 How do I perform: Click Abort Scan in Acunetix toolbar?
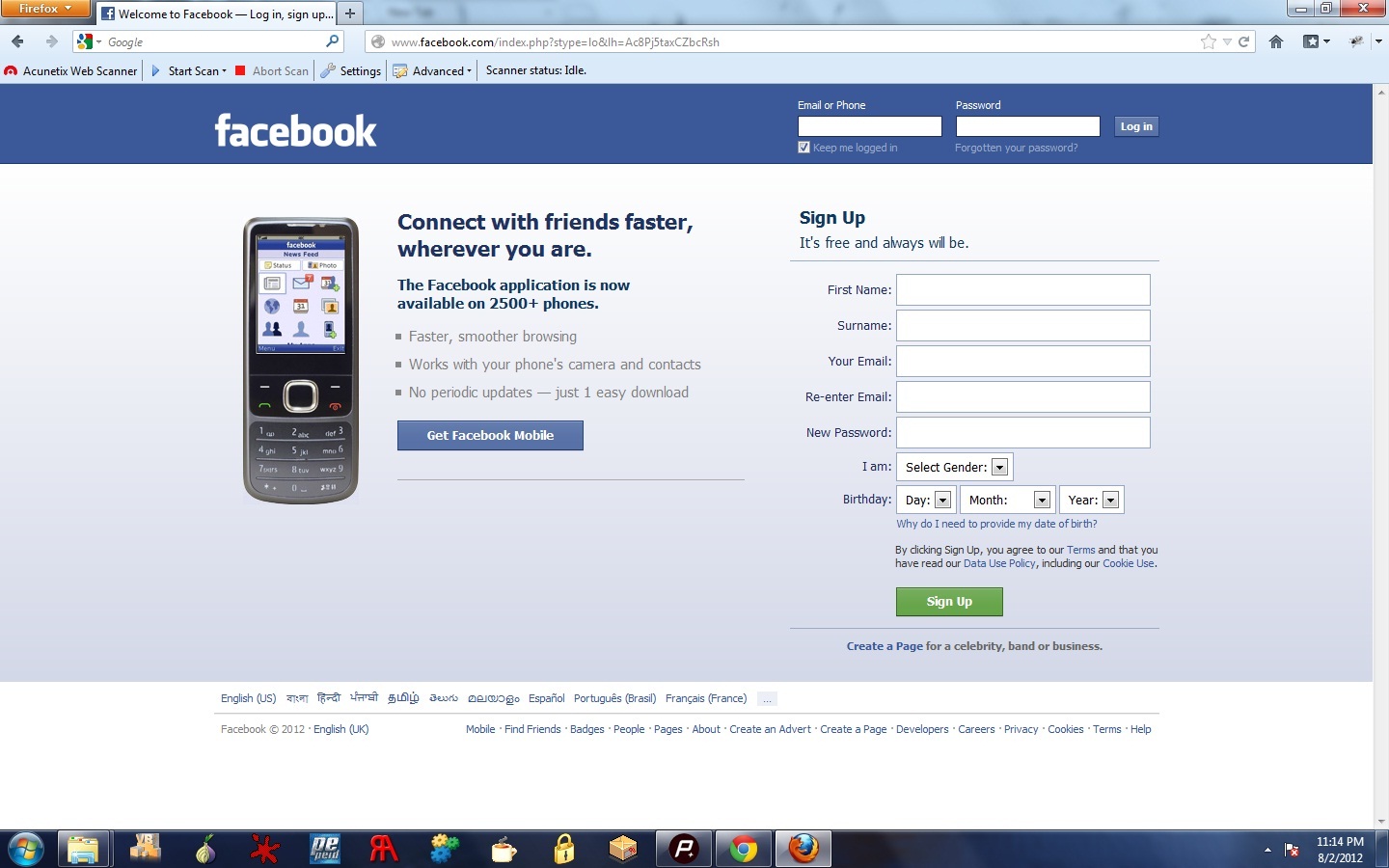272,70
